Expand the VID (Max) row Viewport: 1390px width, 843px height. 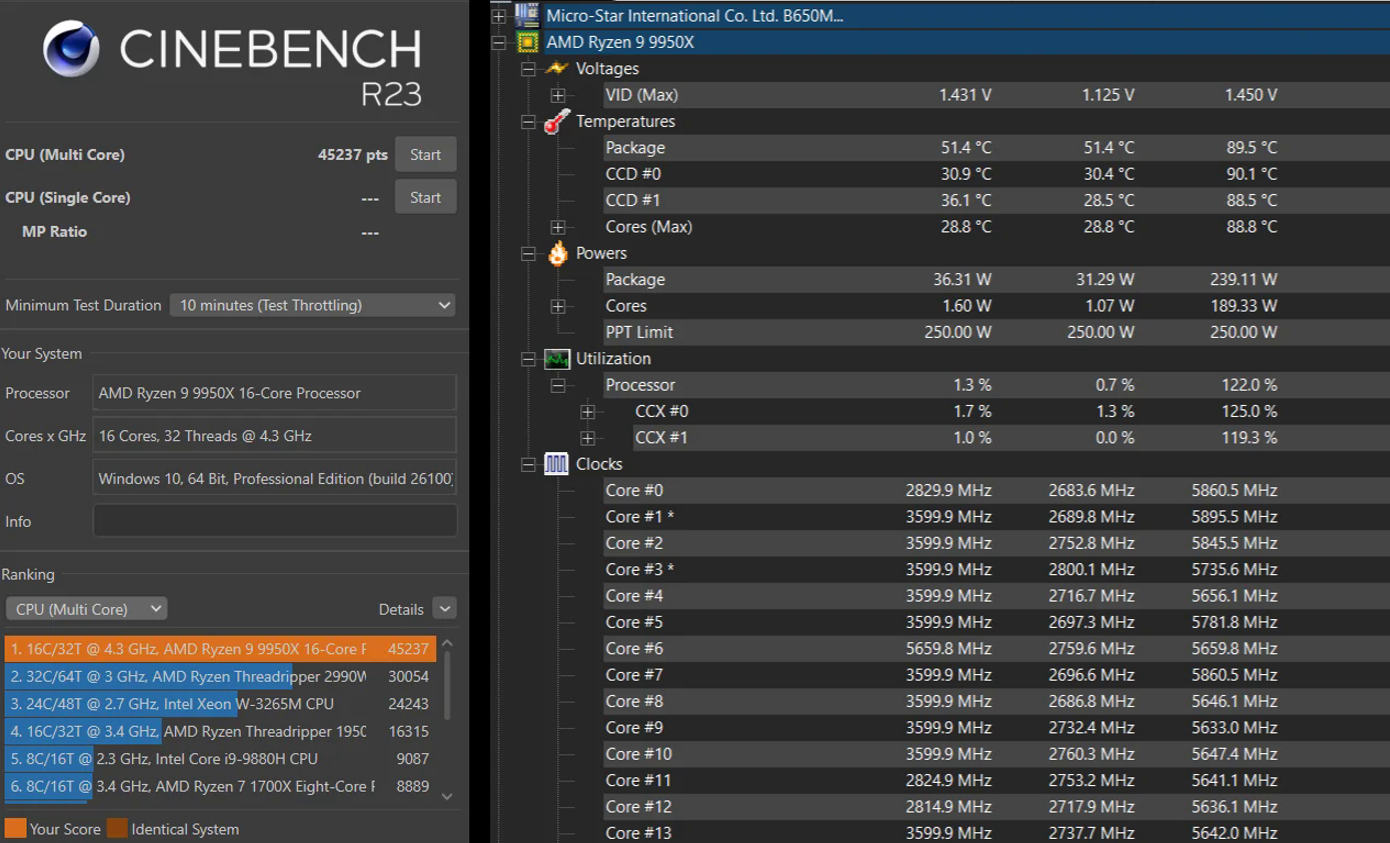coord(558,95)
